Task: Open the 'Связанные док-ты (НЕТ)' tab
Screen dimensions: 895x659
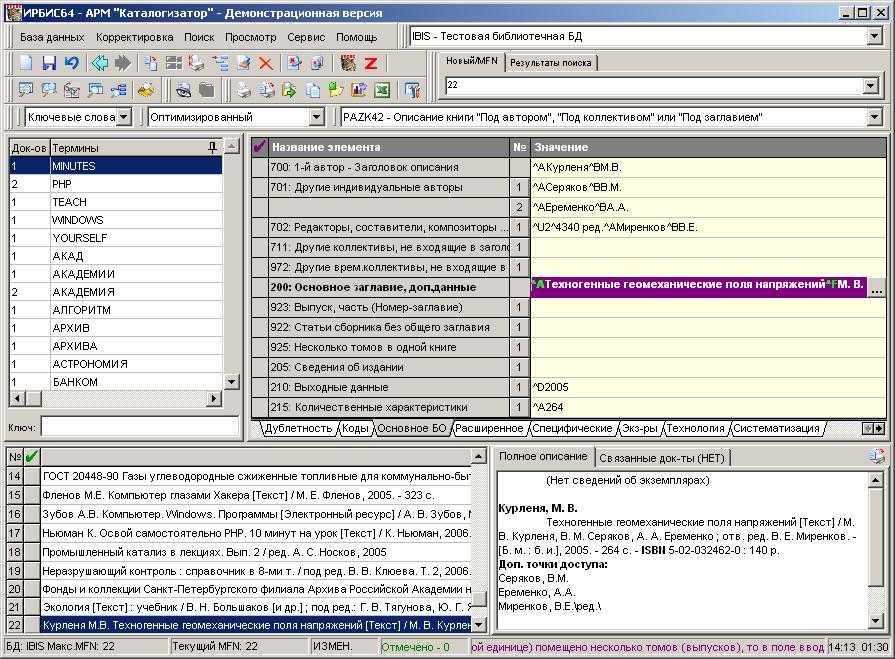Action: [663, 457]
